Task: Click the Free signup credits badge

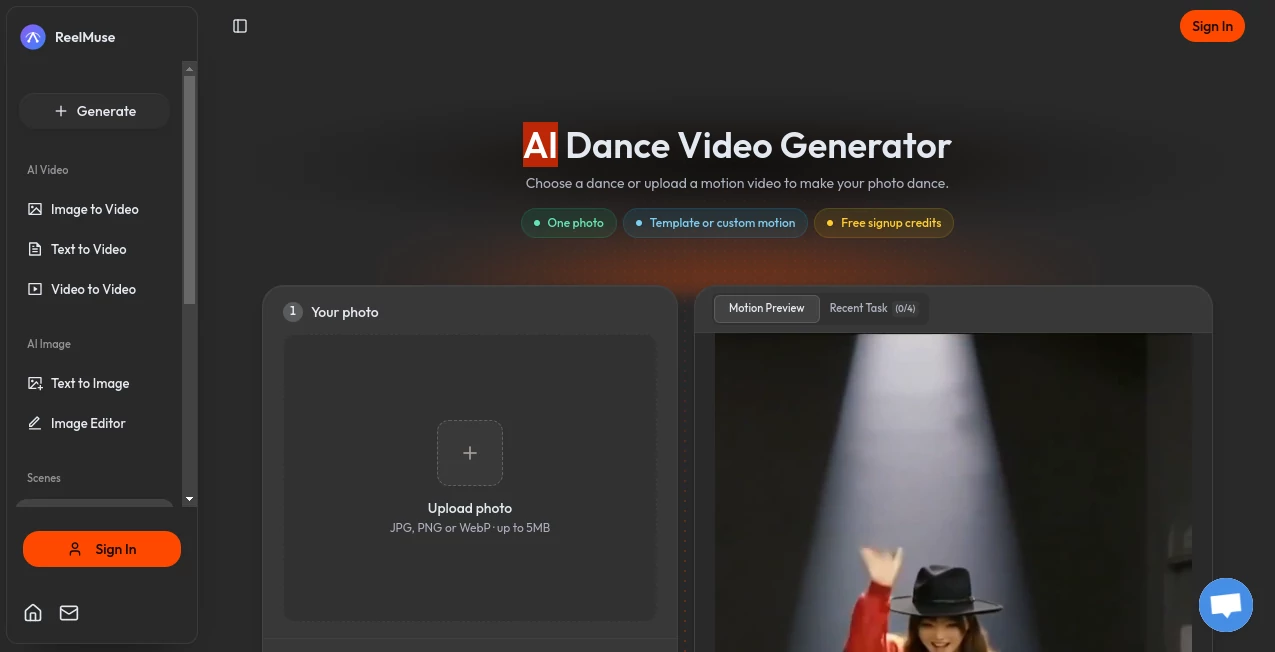Action: 884,223
